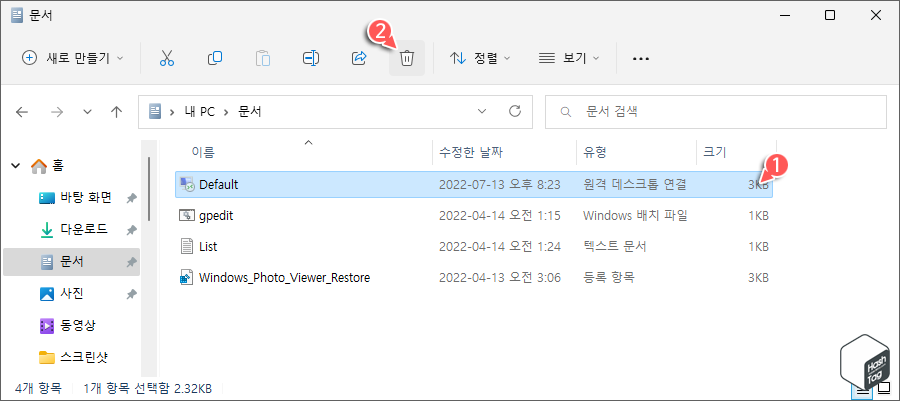Select the List file name
This screenshot has width=900, height=401.
tap(208, 247)
